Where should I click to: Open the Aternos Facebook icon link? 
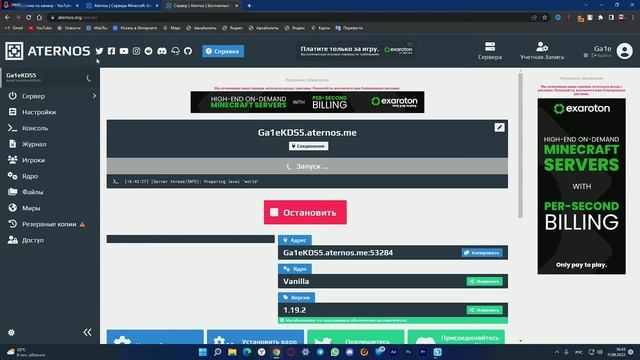click(111, 51)
